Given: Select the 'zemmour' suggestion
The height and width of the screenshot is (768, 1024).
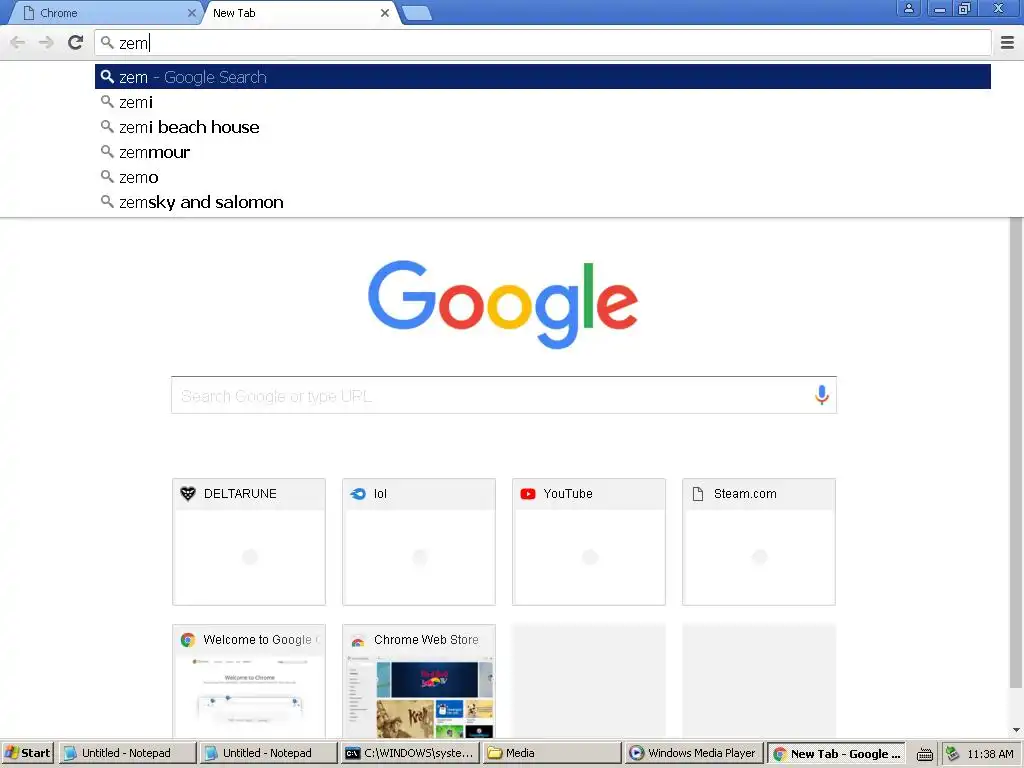Looking at the screenshot, I should [543, 152].
